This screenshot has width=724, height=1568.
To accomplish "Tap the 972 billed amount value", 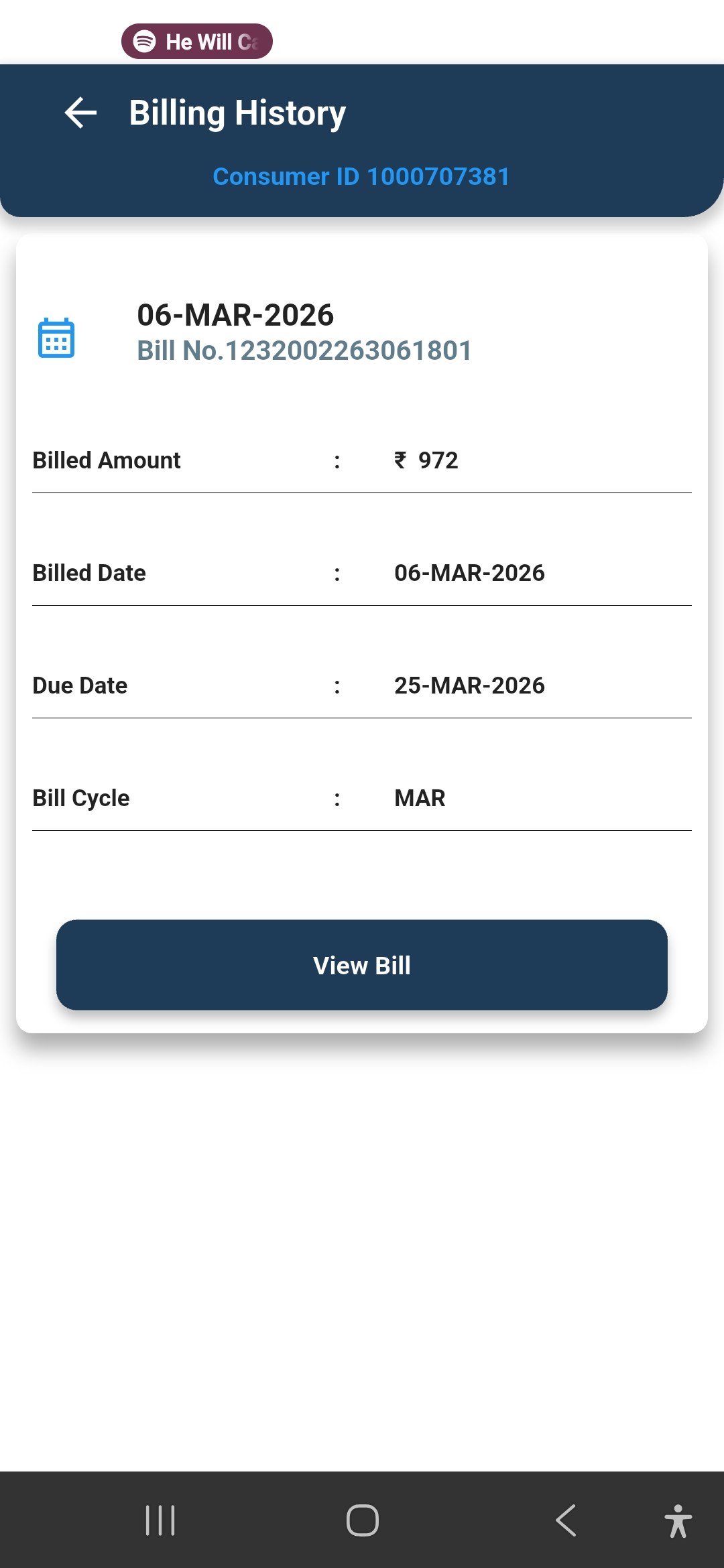I will coord(438,460).
